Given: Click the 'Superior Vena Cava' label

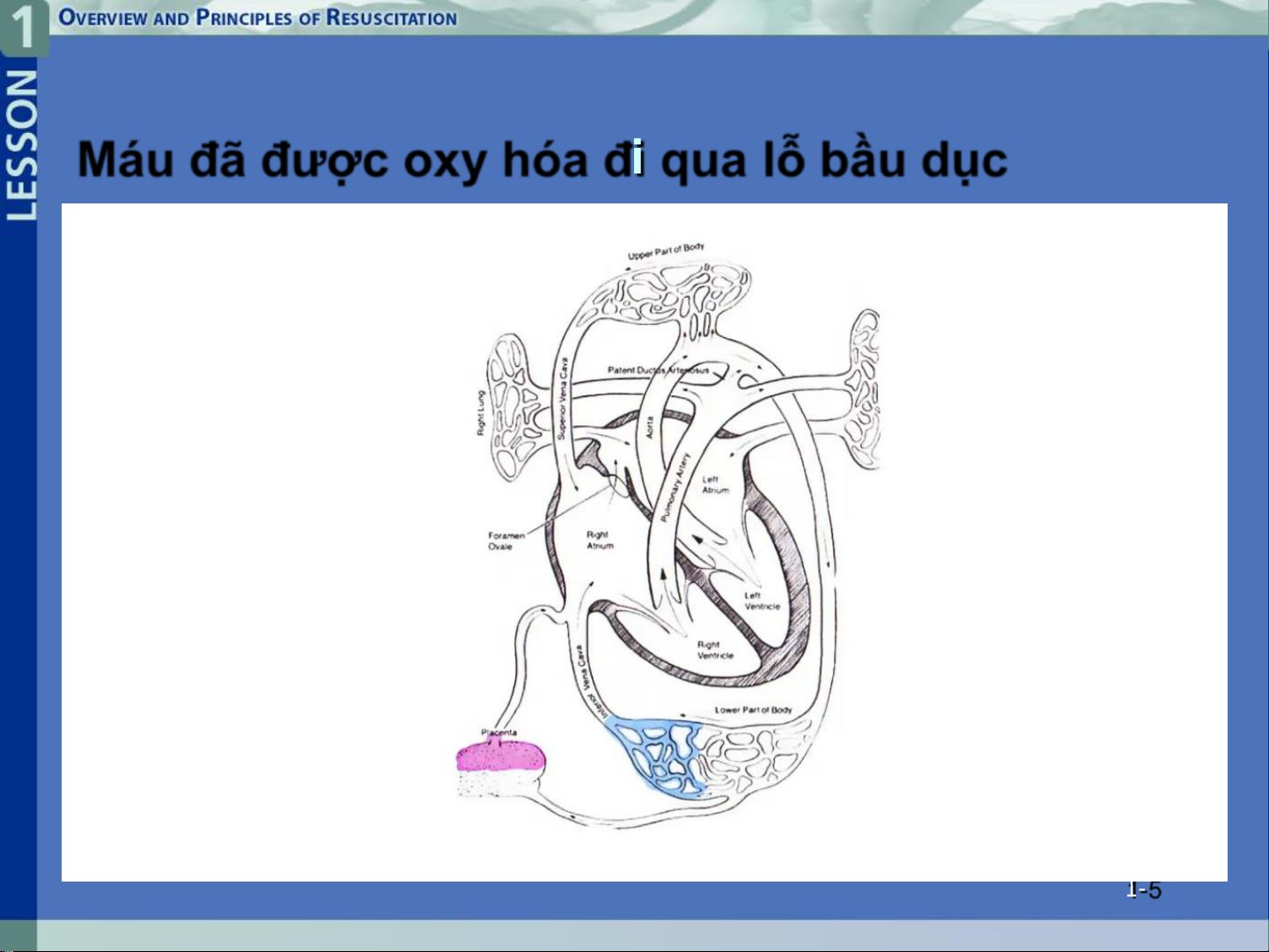Looking at the screenshot, I should point(563,398).
